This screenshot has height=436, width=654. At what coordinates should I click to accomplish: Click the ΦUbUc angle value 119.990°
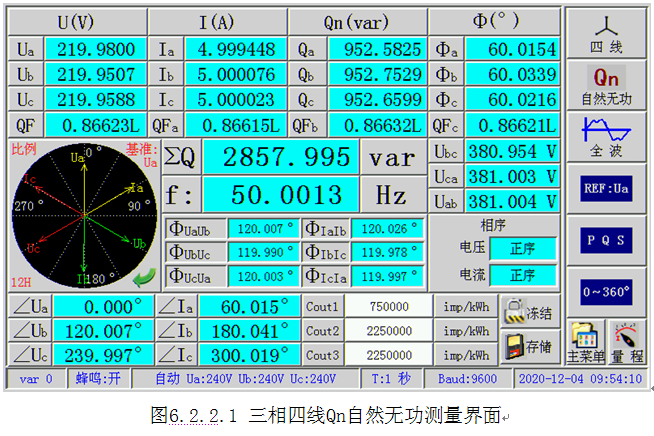click(x=264, y=252)
